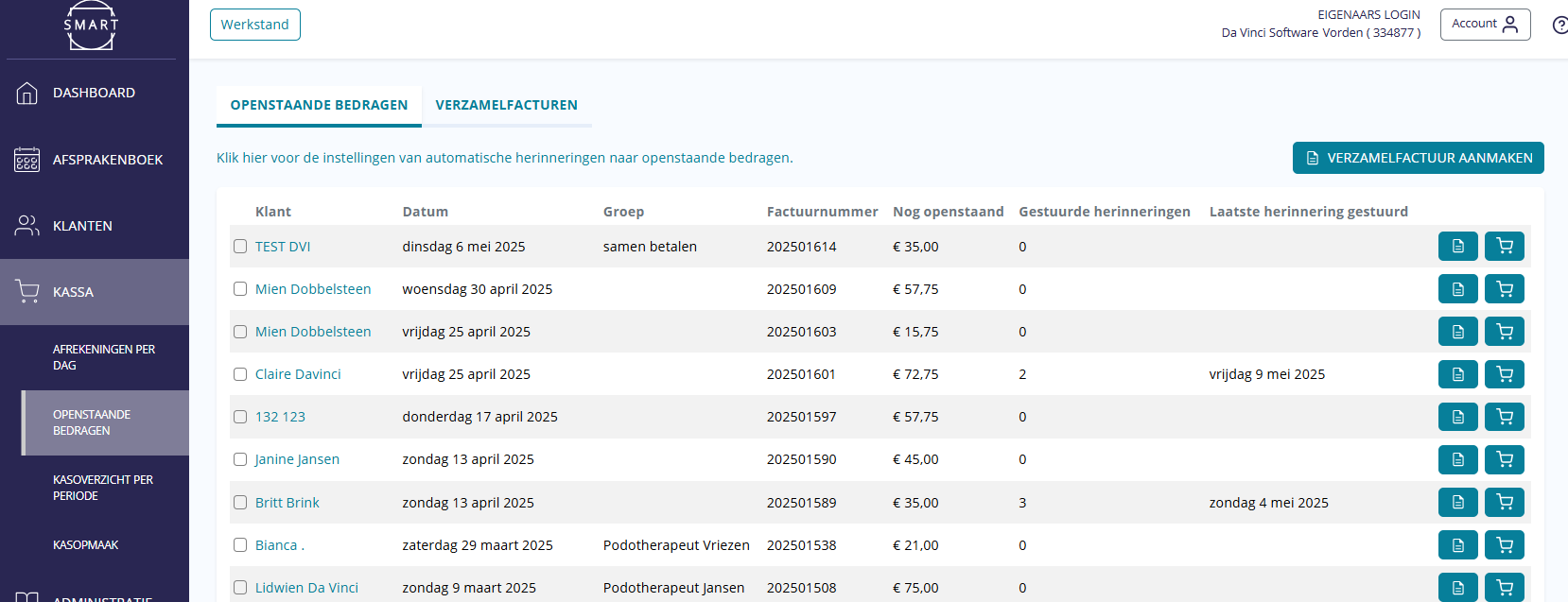Open invoice document for Janine Jansen row
The height and width of the screenshot is (602, 1568).
point(1457,459)
